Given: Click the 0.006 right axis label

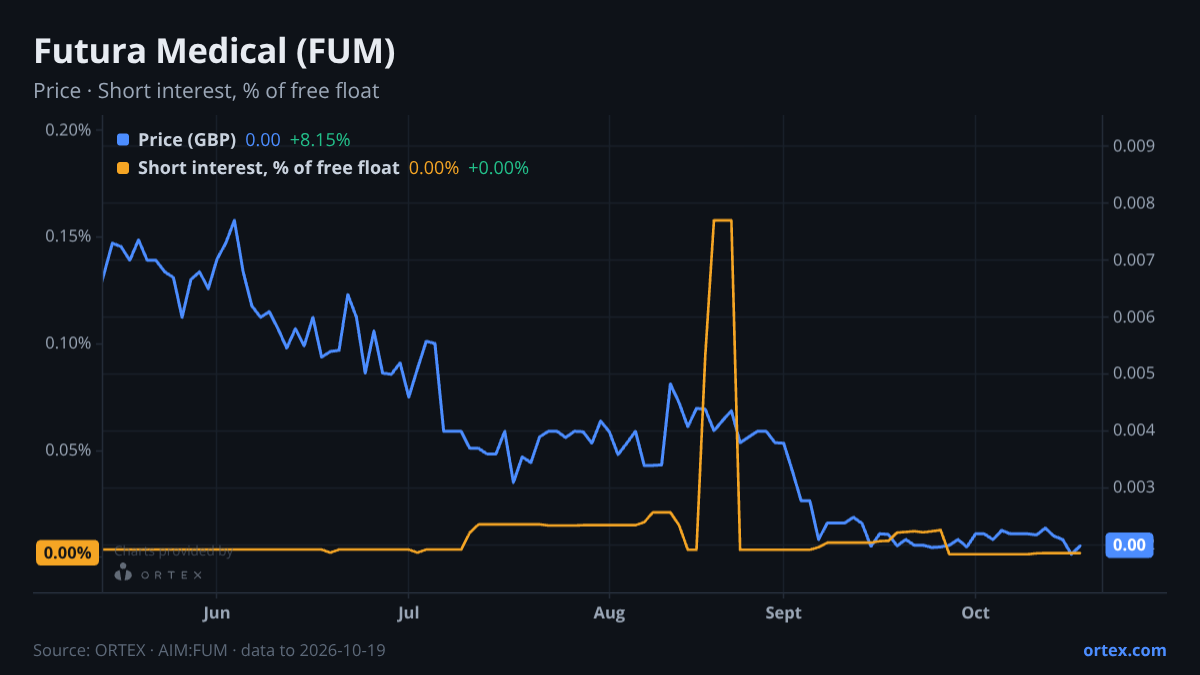Looking at the screenshot, I should tap(1134, 317).
